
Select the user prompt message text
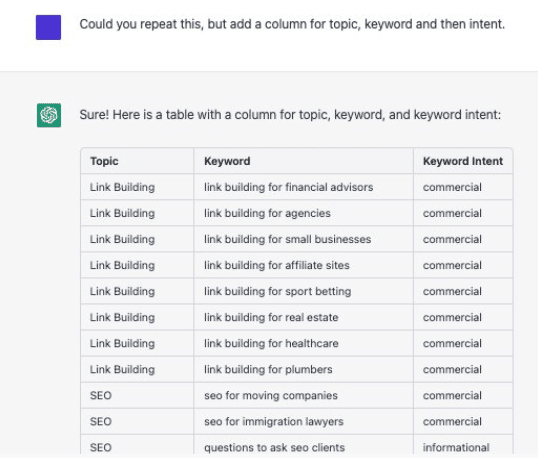click(292, 24)
